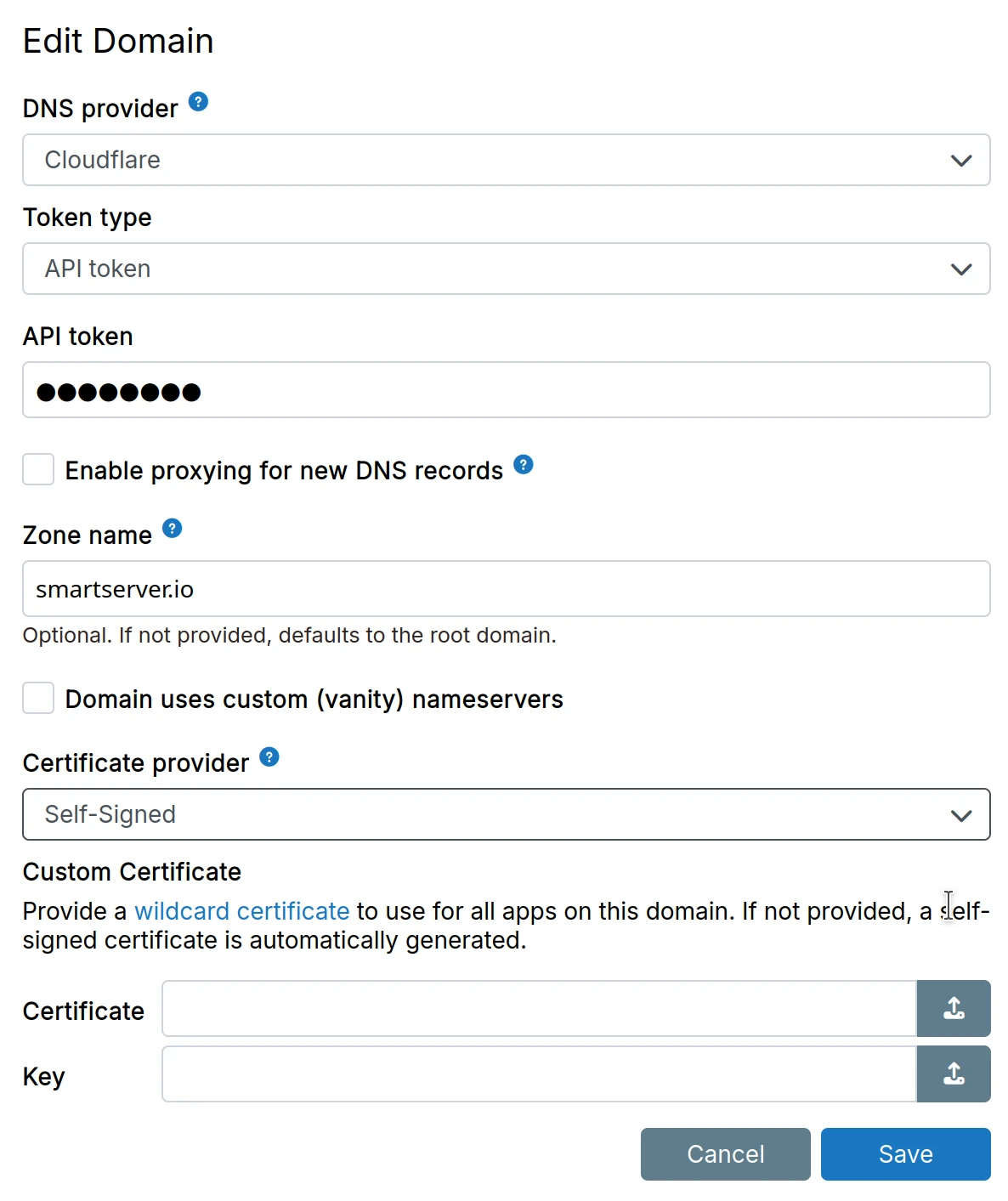The width and height of the screenshot is (1008, 1201).
Task: Open the DNS provider dropdown
Action: (507, 161)
